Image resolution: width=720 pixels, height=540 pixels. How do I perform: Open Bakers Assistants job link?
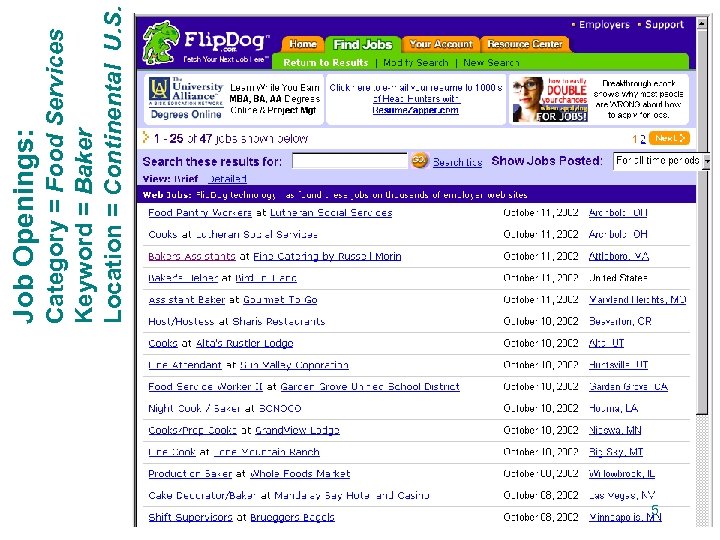[x=191, y=256]
